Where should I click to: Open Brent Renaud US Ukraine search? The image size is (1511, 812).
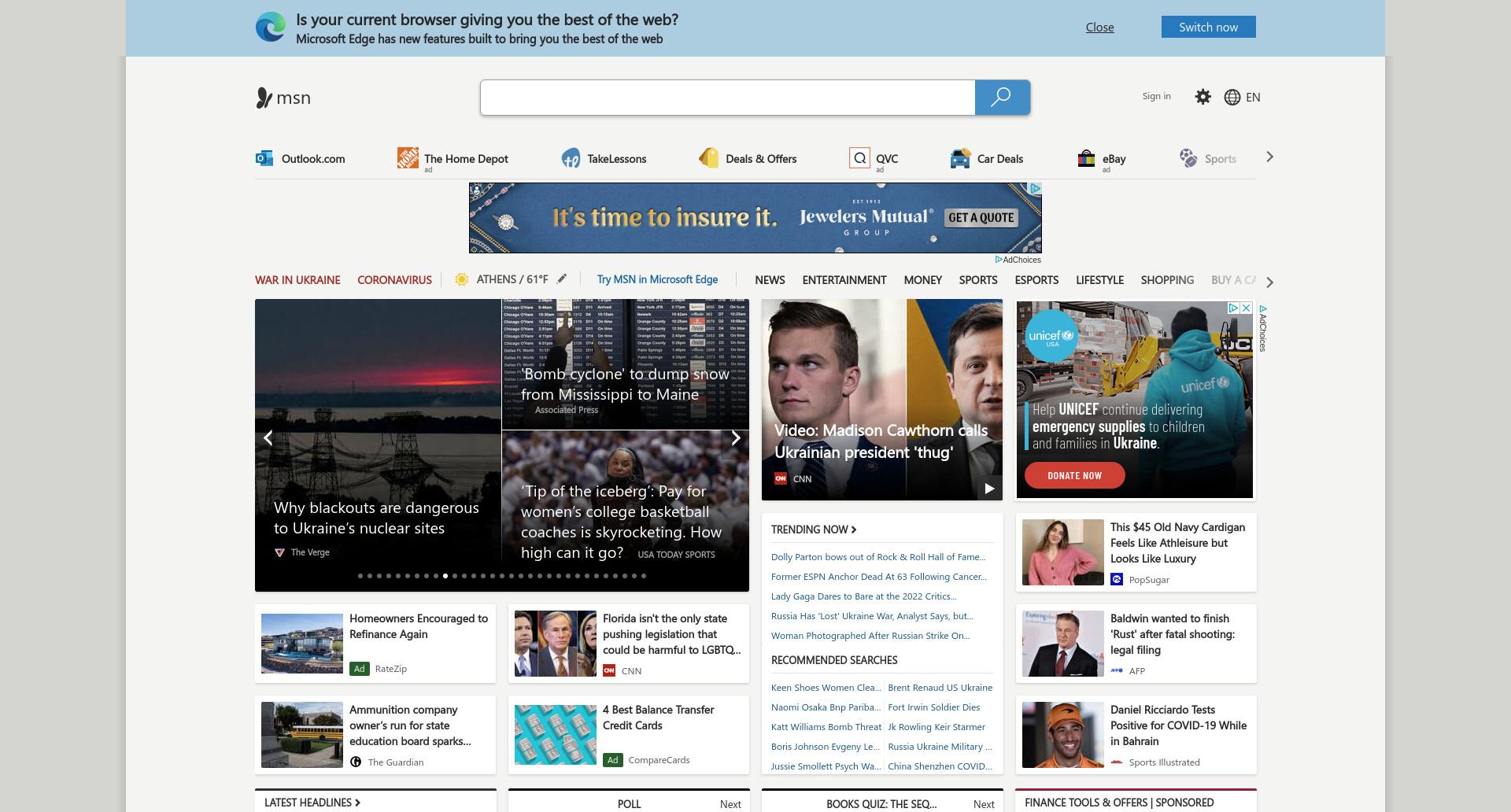(940, 688)
